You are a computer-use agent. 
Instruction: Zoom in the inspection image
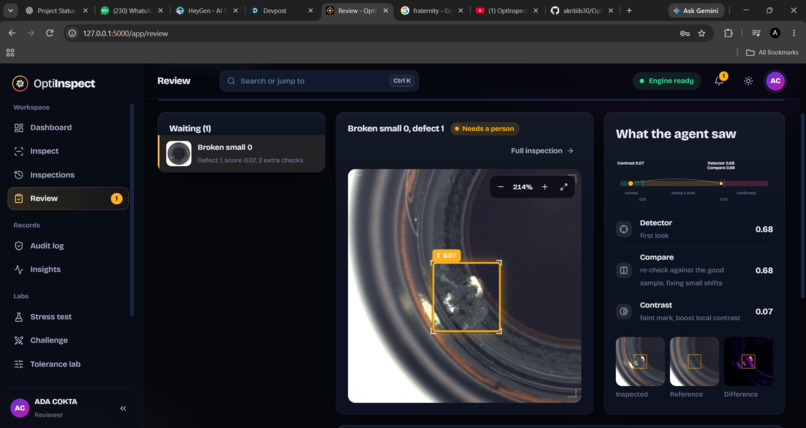[x=544, y=187]
